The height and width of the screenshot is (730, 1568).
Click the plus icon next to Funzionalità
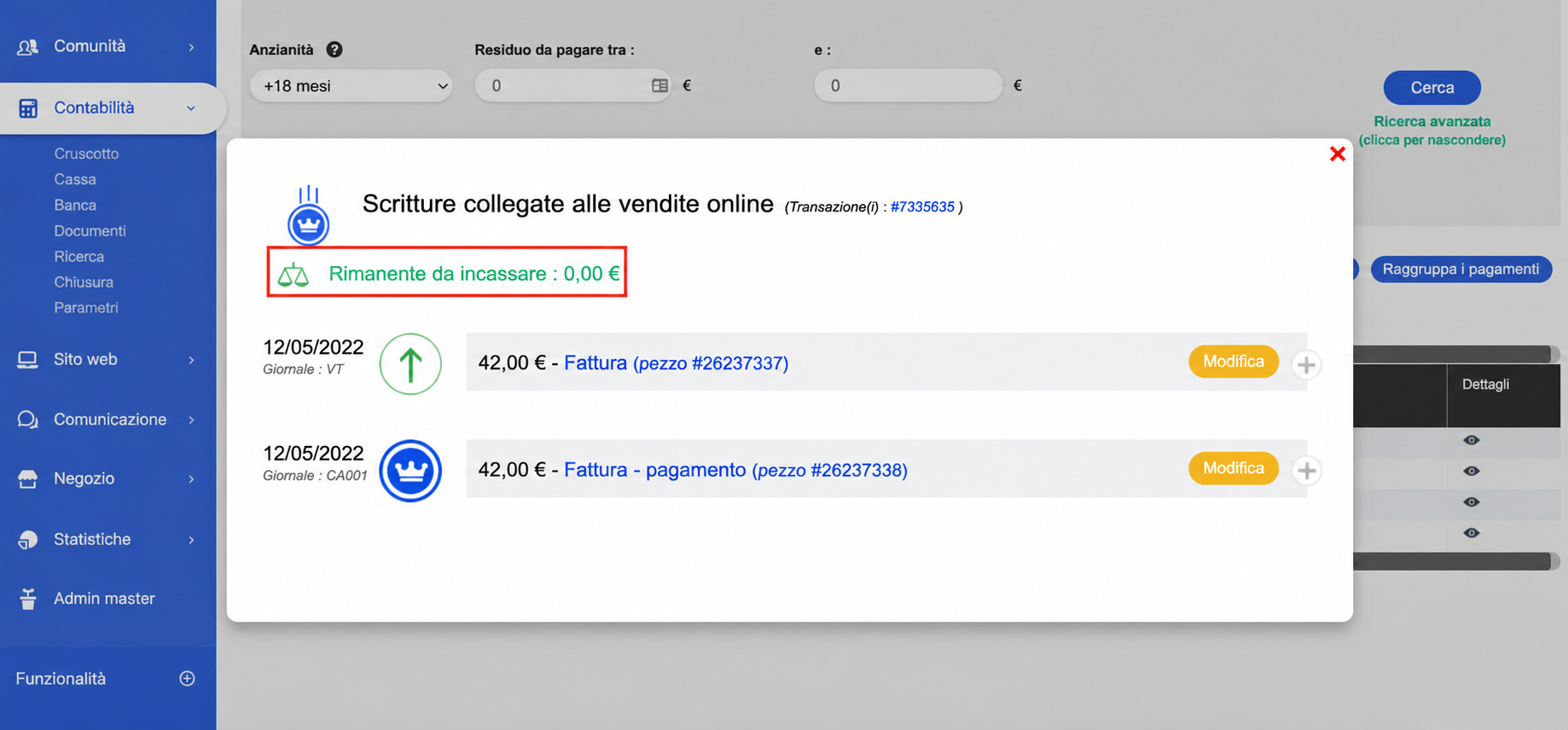(x=188, y=679)
